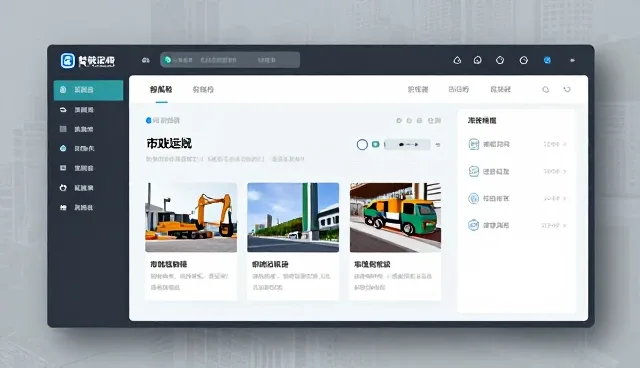Select the active underlined first tab
This screenshot has height=368, width=640.
pyautogui.click(x=161, y=89)
